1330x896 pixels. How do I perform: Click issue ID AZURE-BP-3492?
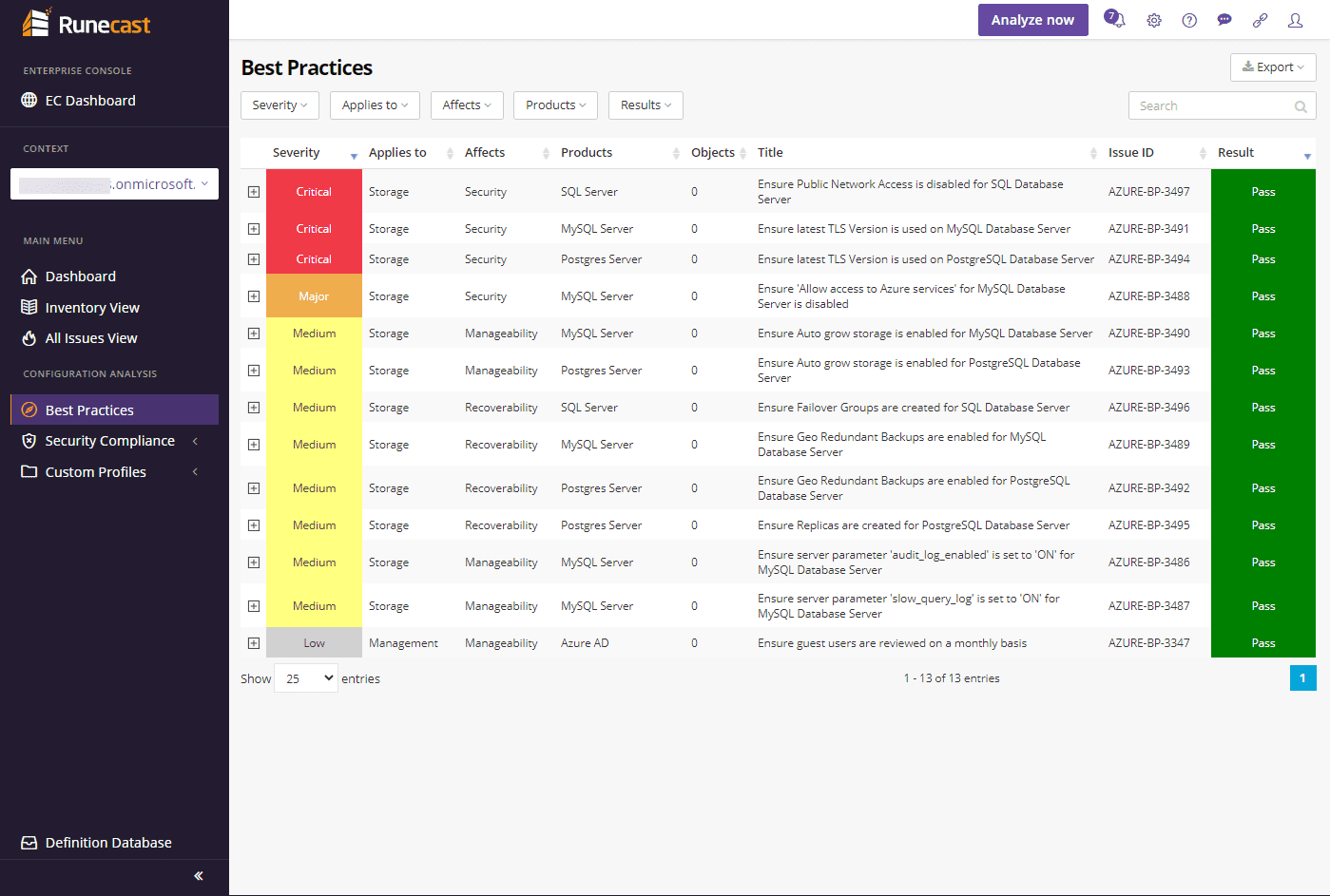click(x=1148, y=488)
